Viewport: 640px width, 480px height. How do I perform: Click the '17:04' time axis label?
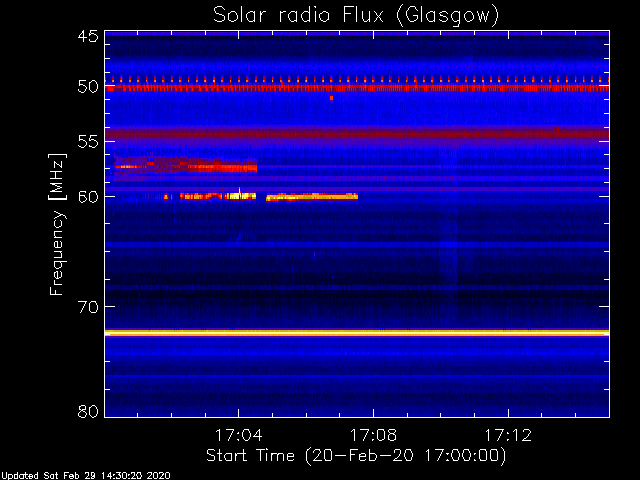tap(238, 435)
